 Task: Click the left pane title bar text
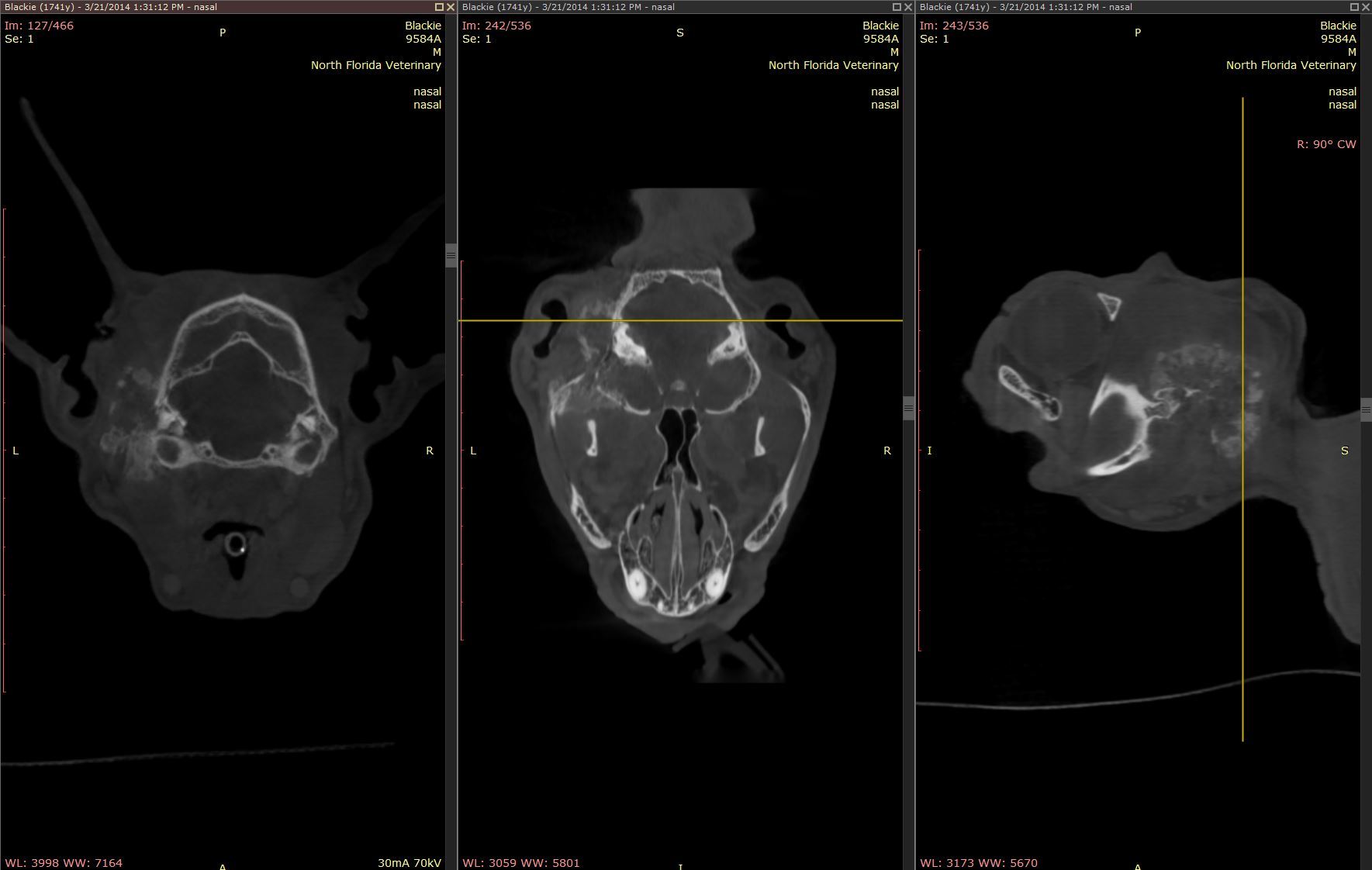111,7
